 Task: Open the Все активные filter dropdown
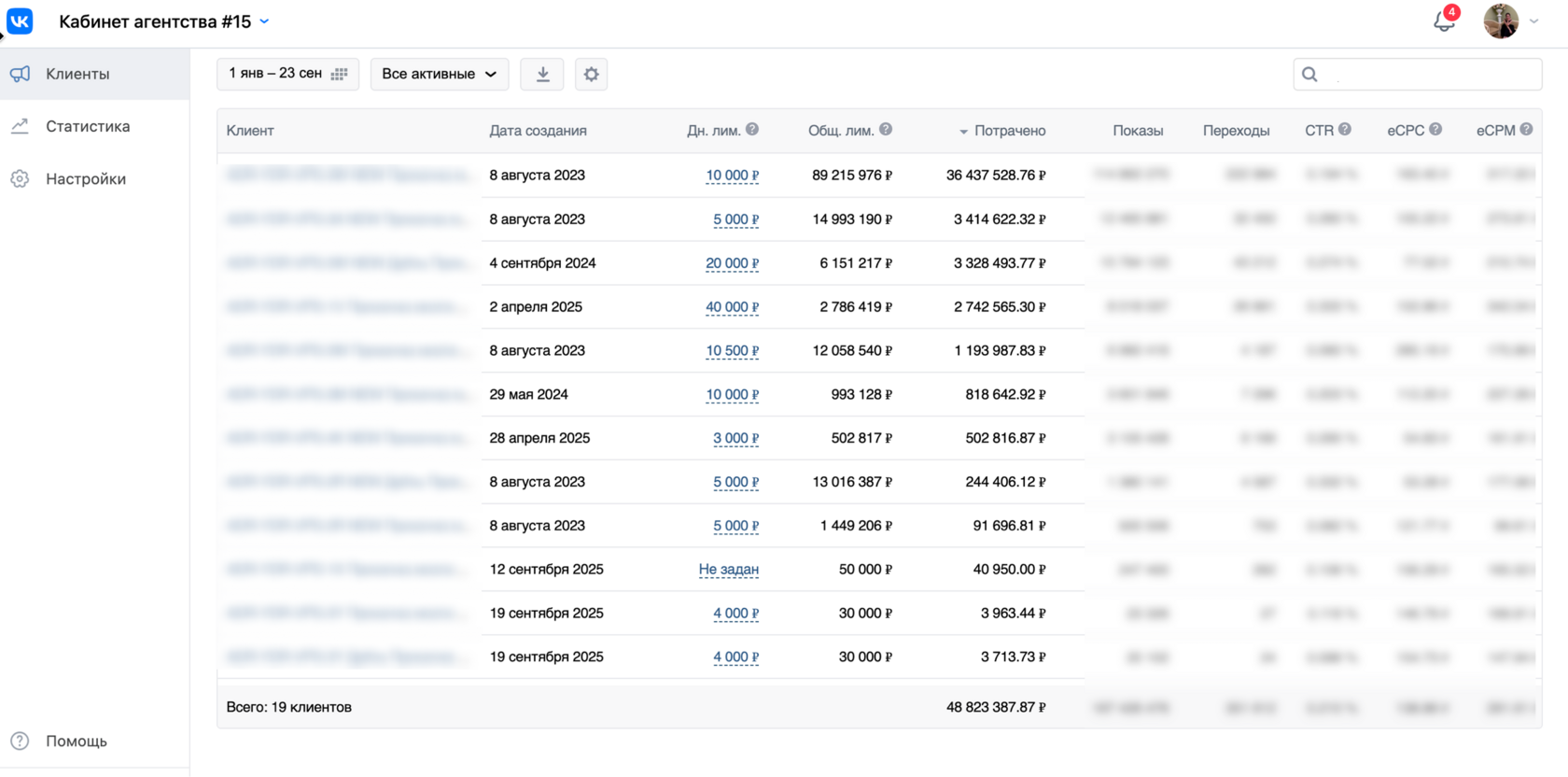[x=440, y=74]
